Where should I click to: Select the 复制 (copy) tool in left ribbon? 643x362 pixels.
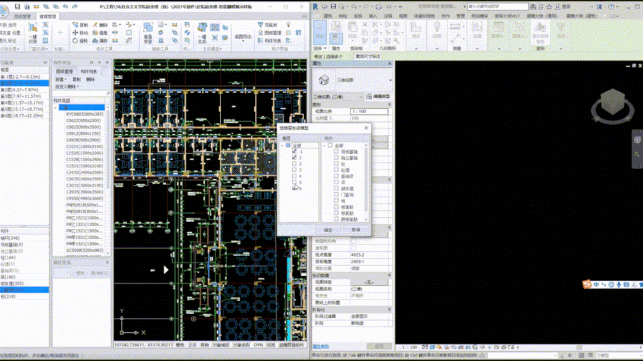80,25
